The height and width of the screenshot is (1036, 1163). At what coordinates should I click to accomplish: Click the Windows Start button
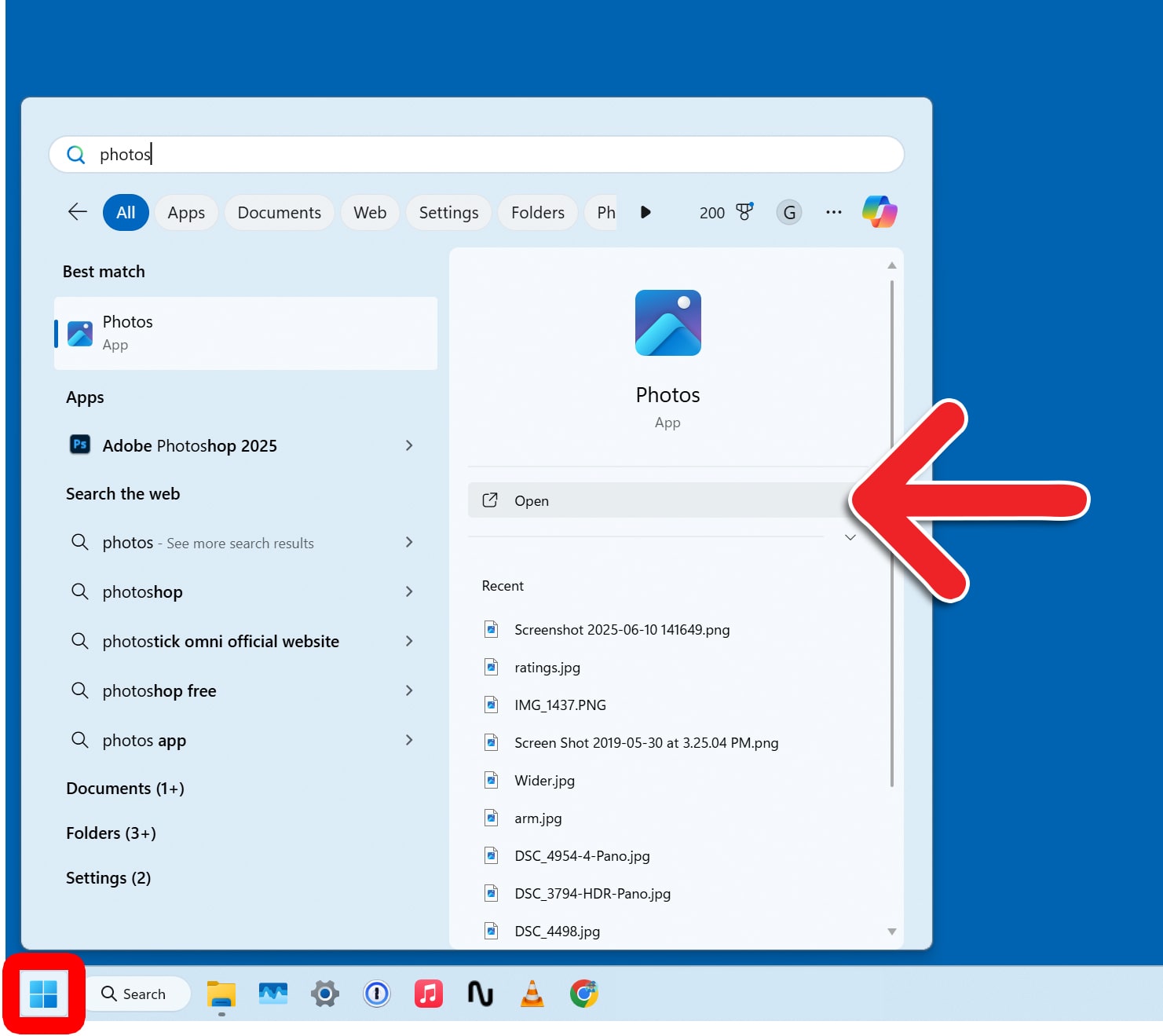click(x=43, y=994)
